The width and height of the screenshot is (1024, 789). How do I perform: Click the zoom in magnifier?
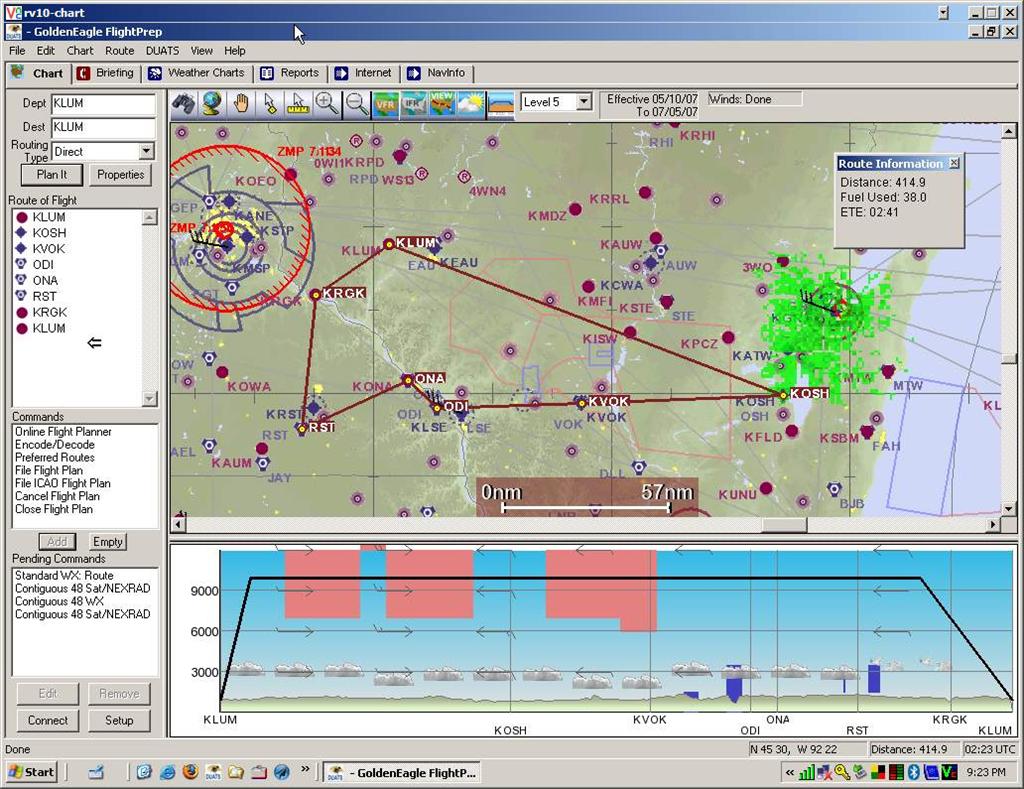[x=327, y=104]
